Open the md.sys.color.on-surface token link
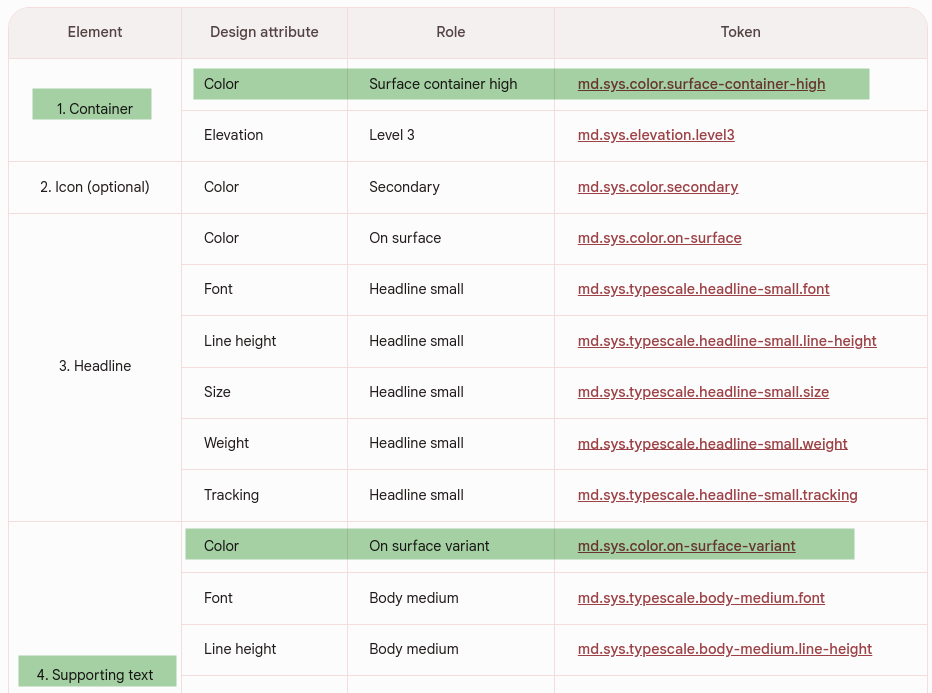932x693 pixels. pos(659,238)
